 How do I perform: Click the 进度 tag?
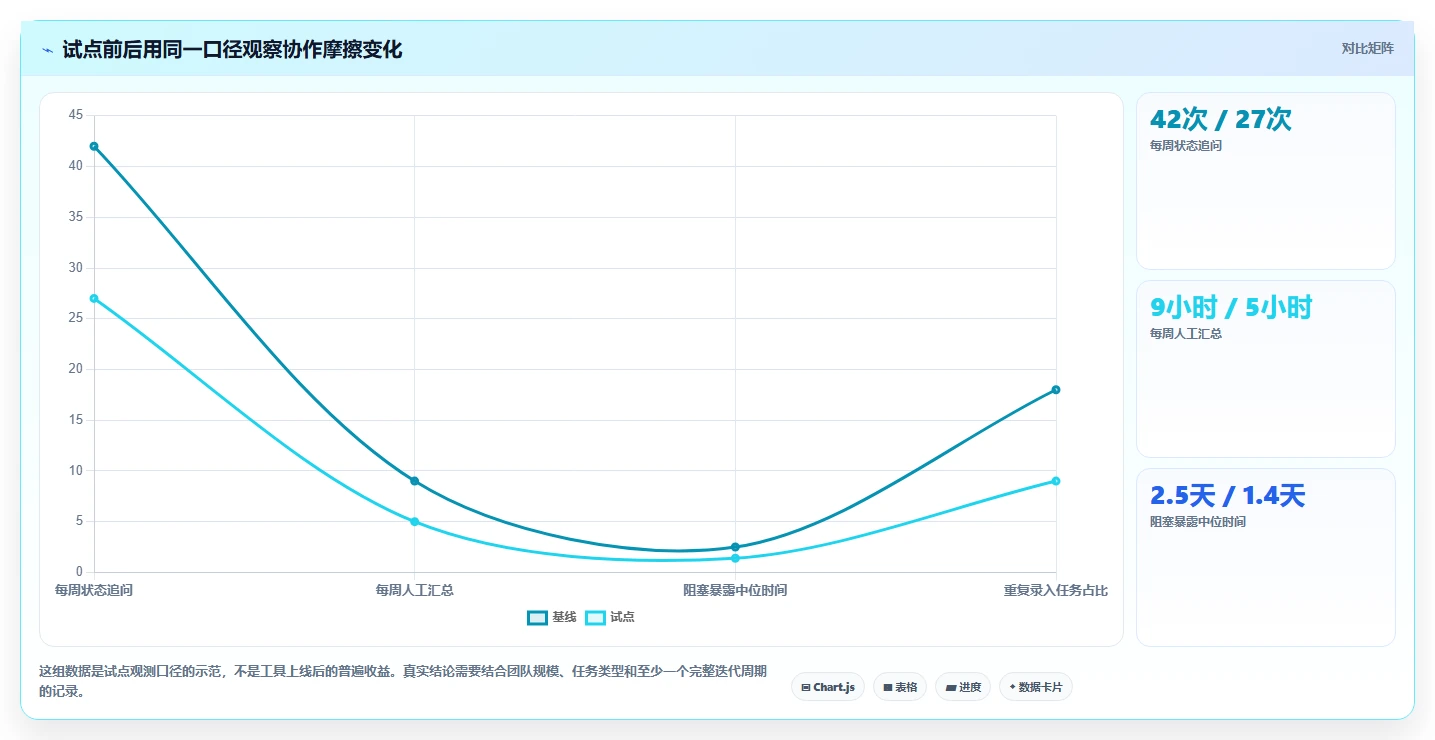(x=963, y=687)
